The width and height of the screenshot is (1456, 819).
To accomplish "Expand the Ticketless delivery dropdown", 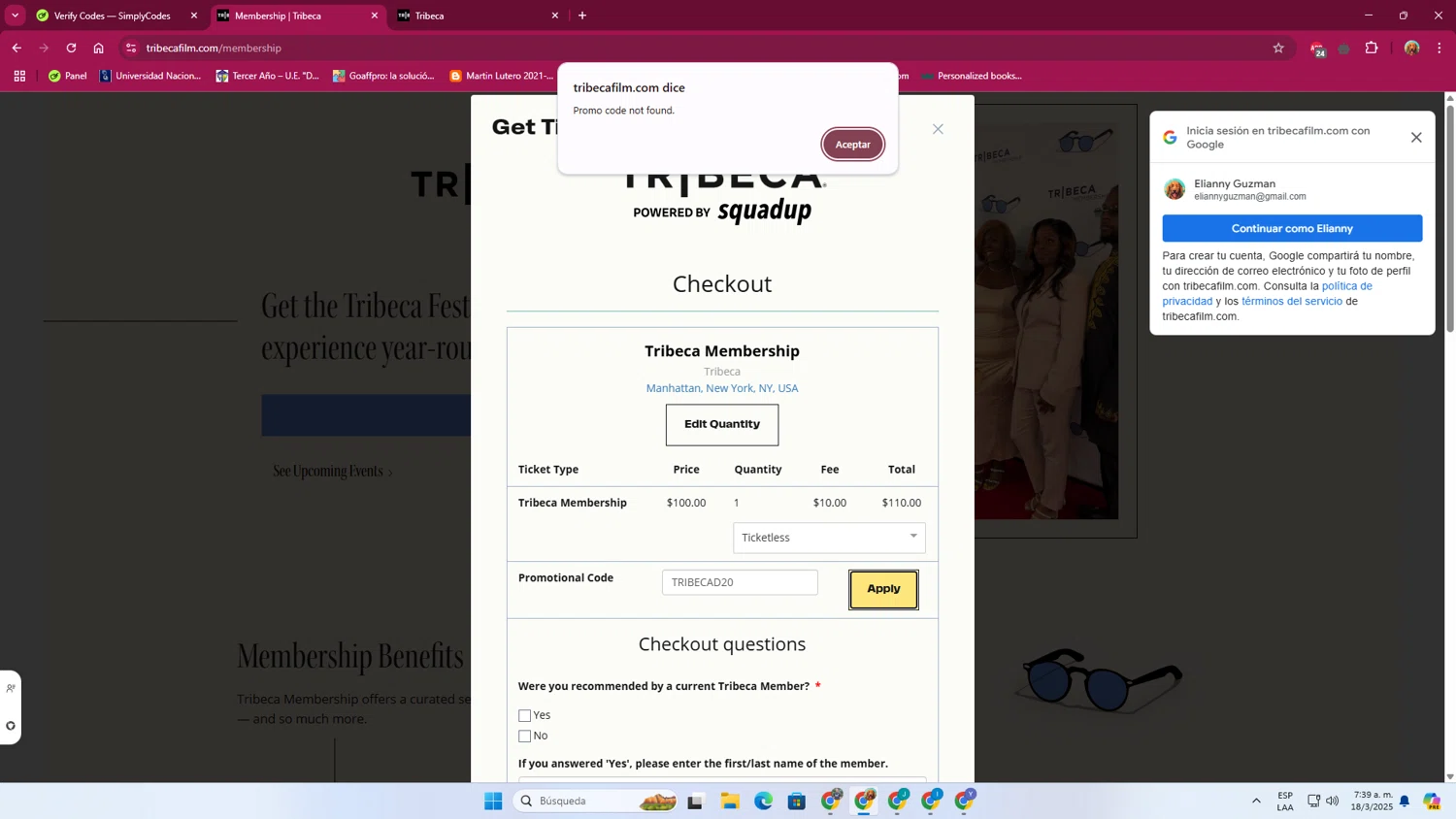I will [x=829, y=538].
